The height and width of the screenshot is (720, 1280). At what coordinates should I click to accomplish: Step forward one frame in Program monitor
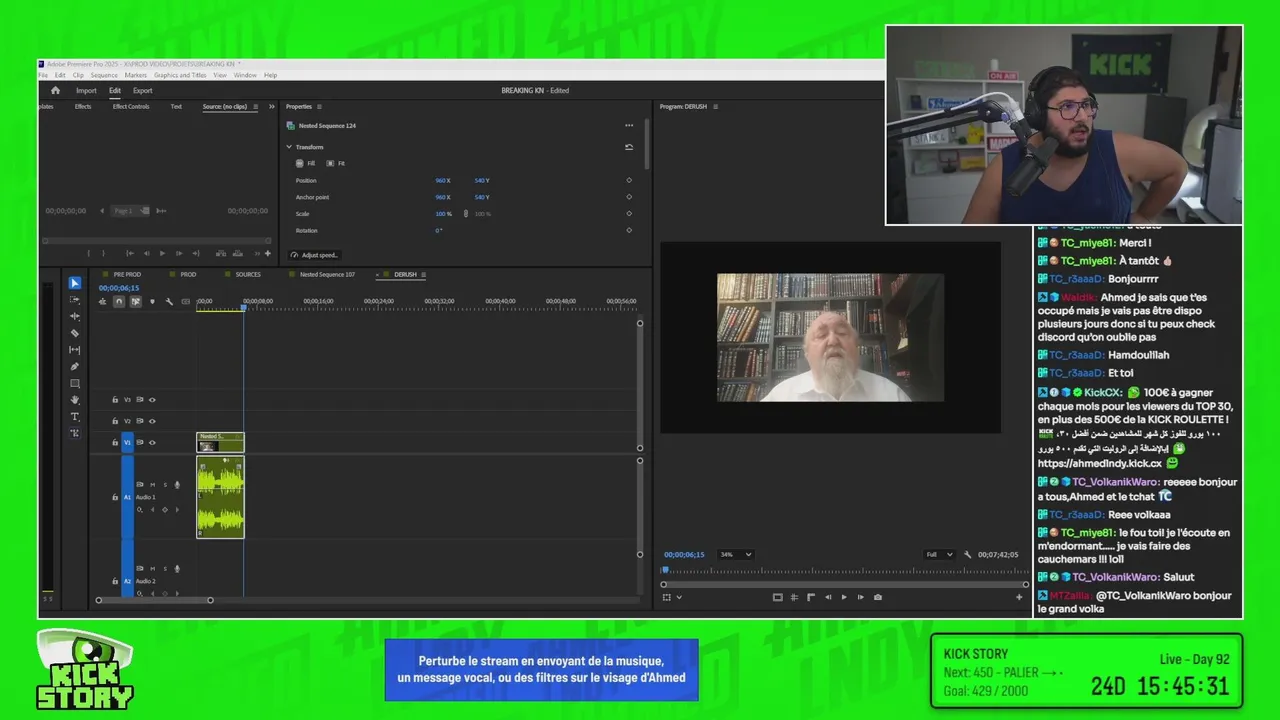point(861,597)
